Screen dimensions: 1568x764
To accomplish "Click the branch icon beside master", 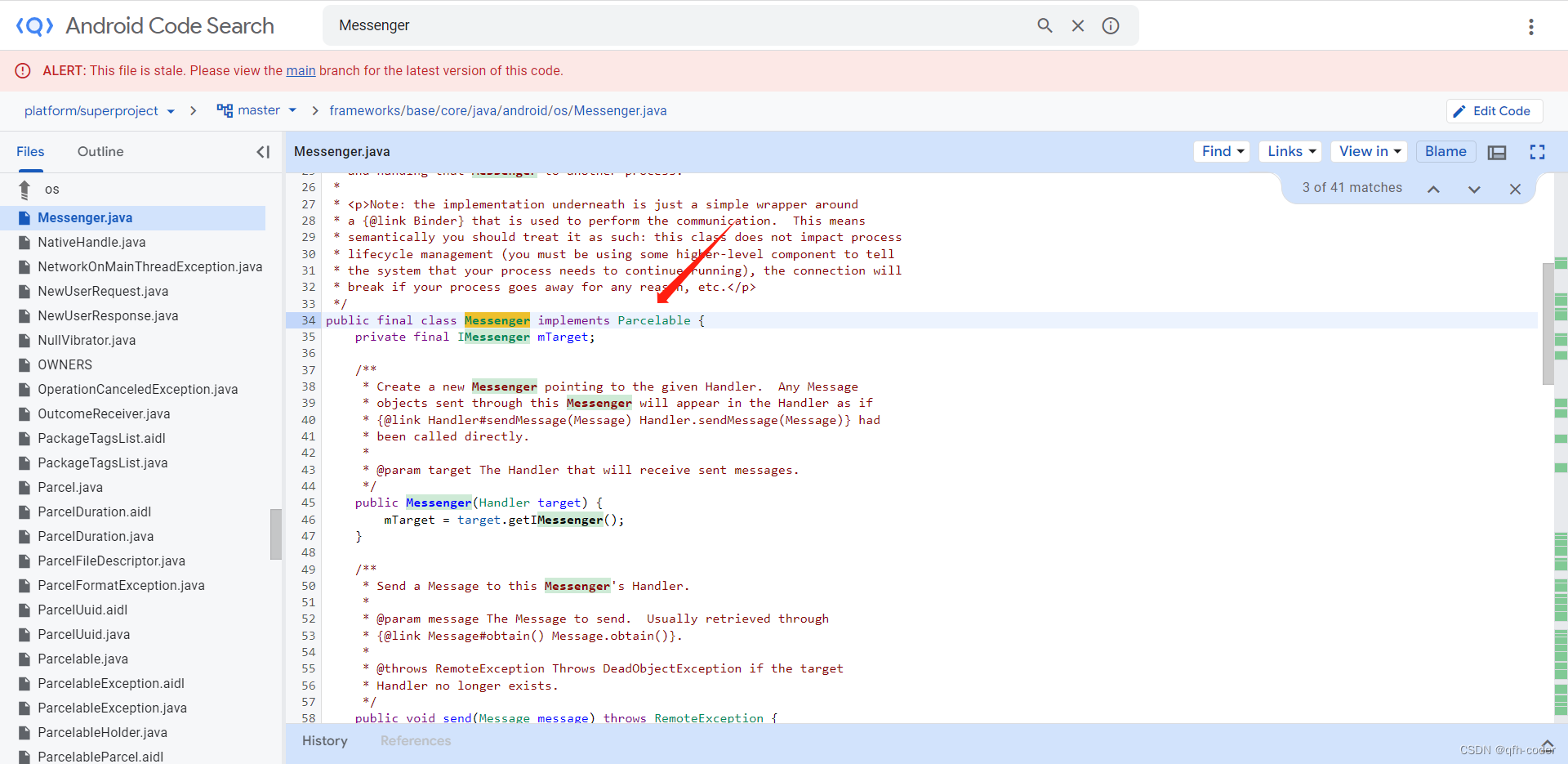I will click(x=225, y=110).
